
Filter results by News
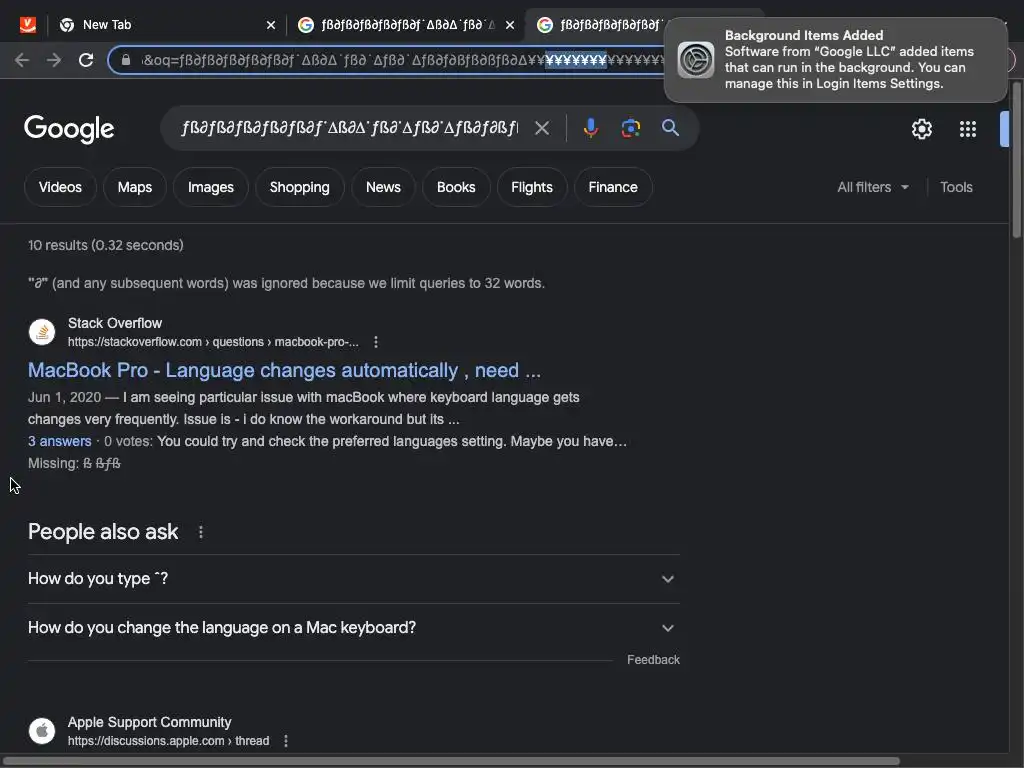[x=383, y=187]
